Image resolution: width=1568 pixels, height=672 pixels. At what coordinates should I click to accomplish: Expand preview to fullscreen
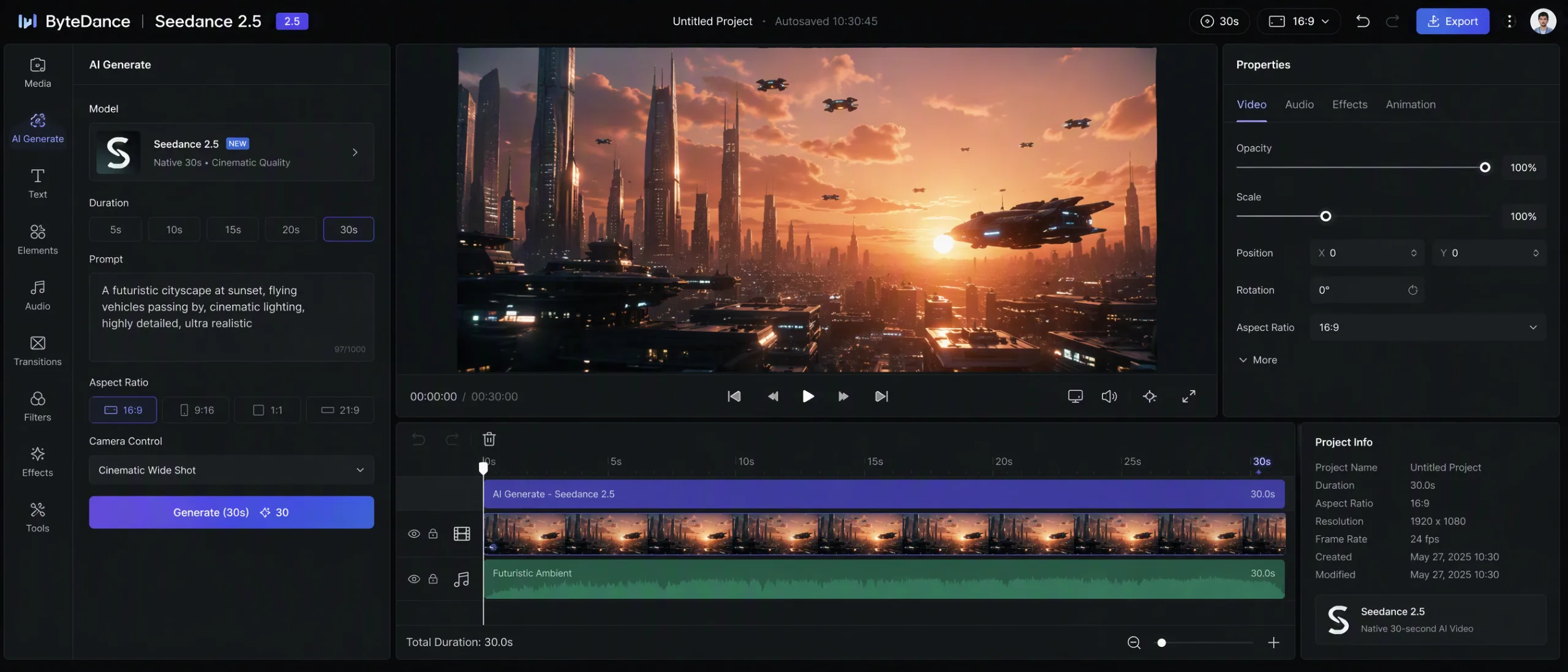(x=1188, y=396)
